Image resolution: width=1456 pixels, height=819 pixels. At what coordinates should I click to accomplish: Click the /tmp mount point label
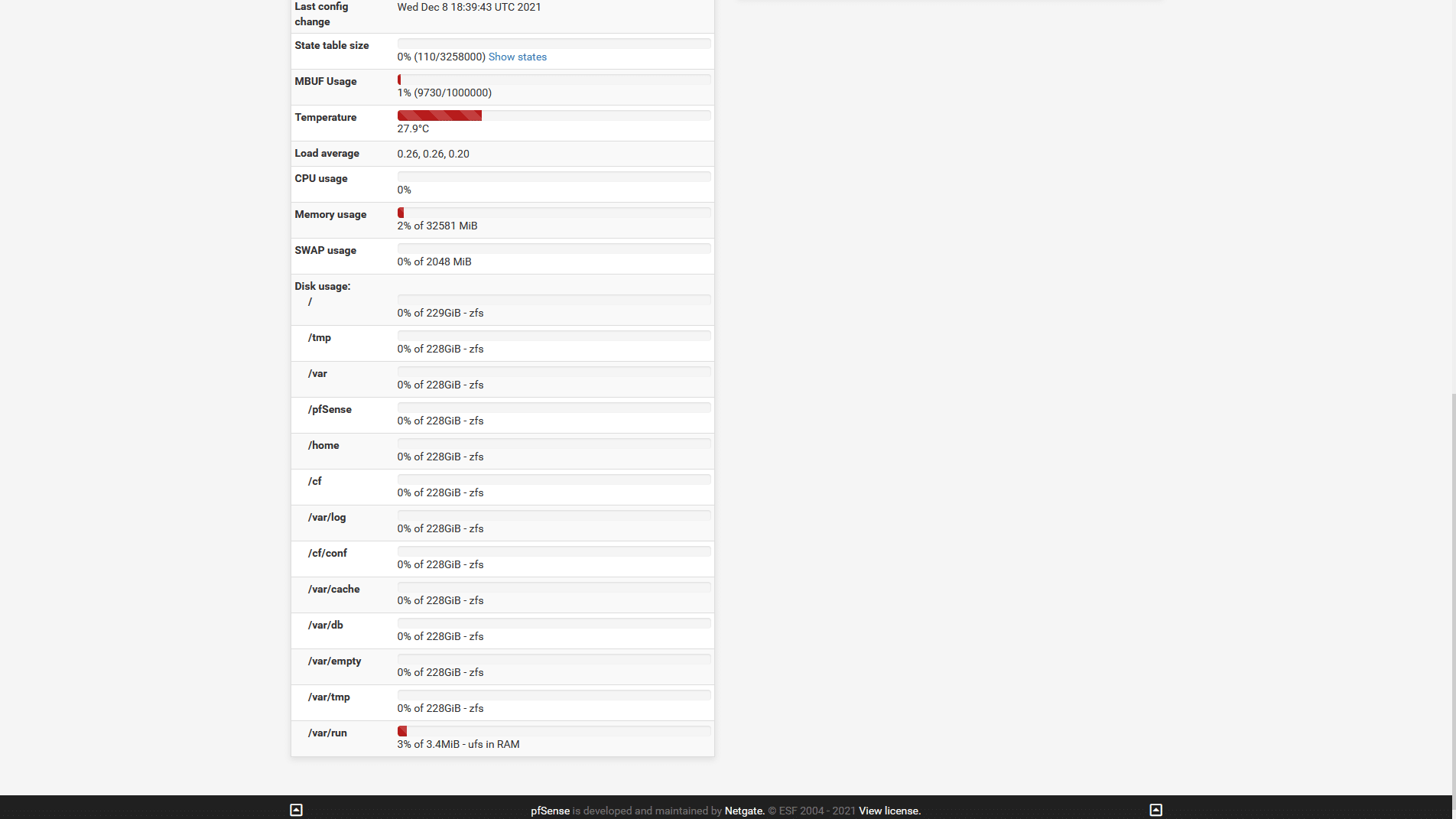coord(320,337)
